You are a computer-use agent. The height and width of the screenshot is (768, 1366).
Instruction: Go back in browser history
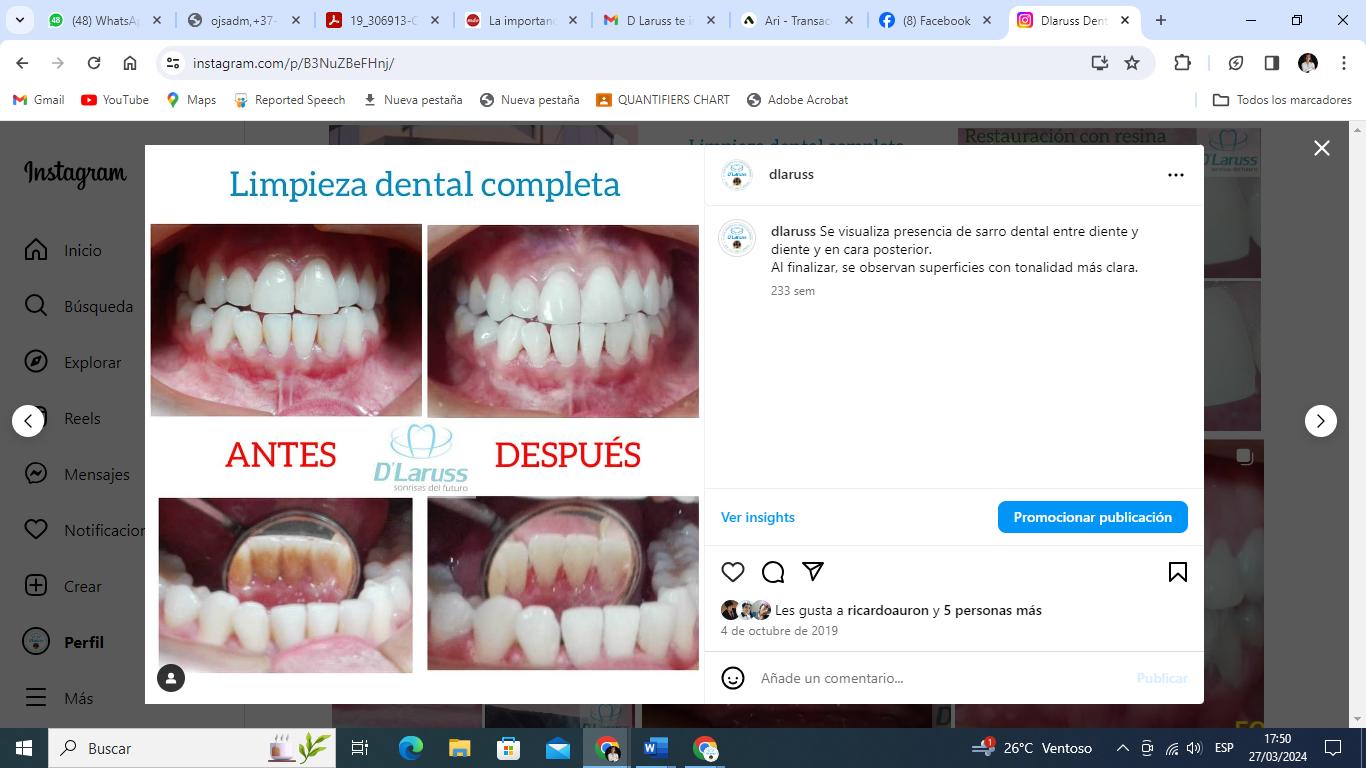[x=22, y=63]
